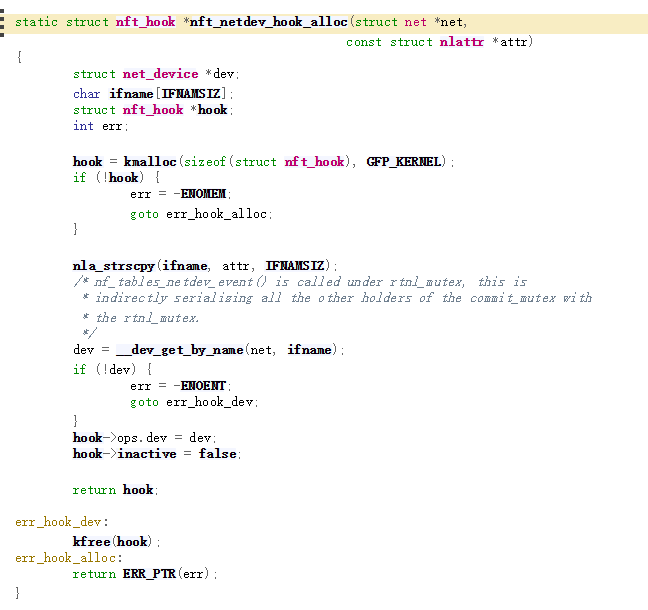Screen dimensions: 648x610
Task: Click the 'struct nft_hook *hook' declaration
Action: click(153, 110)
